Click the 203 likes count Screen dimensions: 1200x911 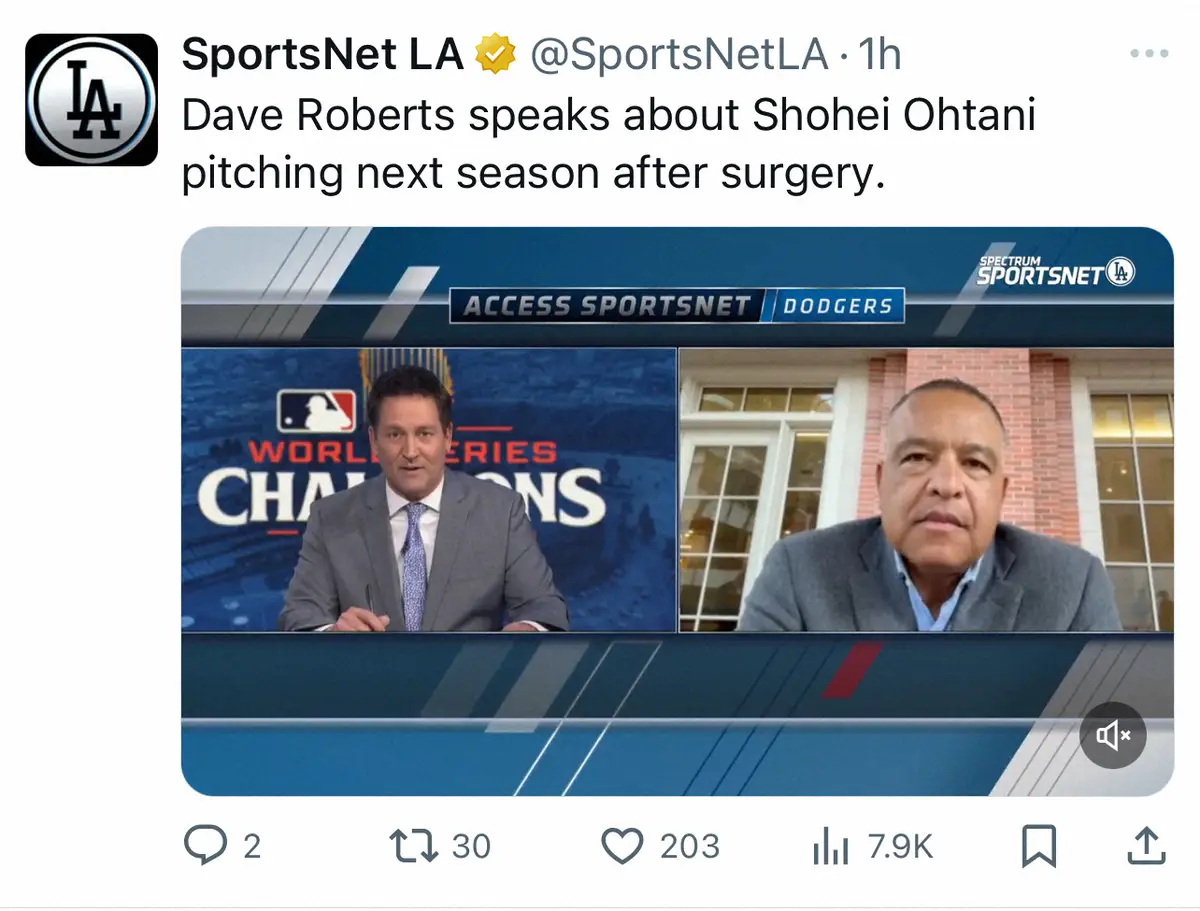689,847
